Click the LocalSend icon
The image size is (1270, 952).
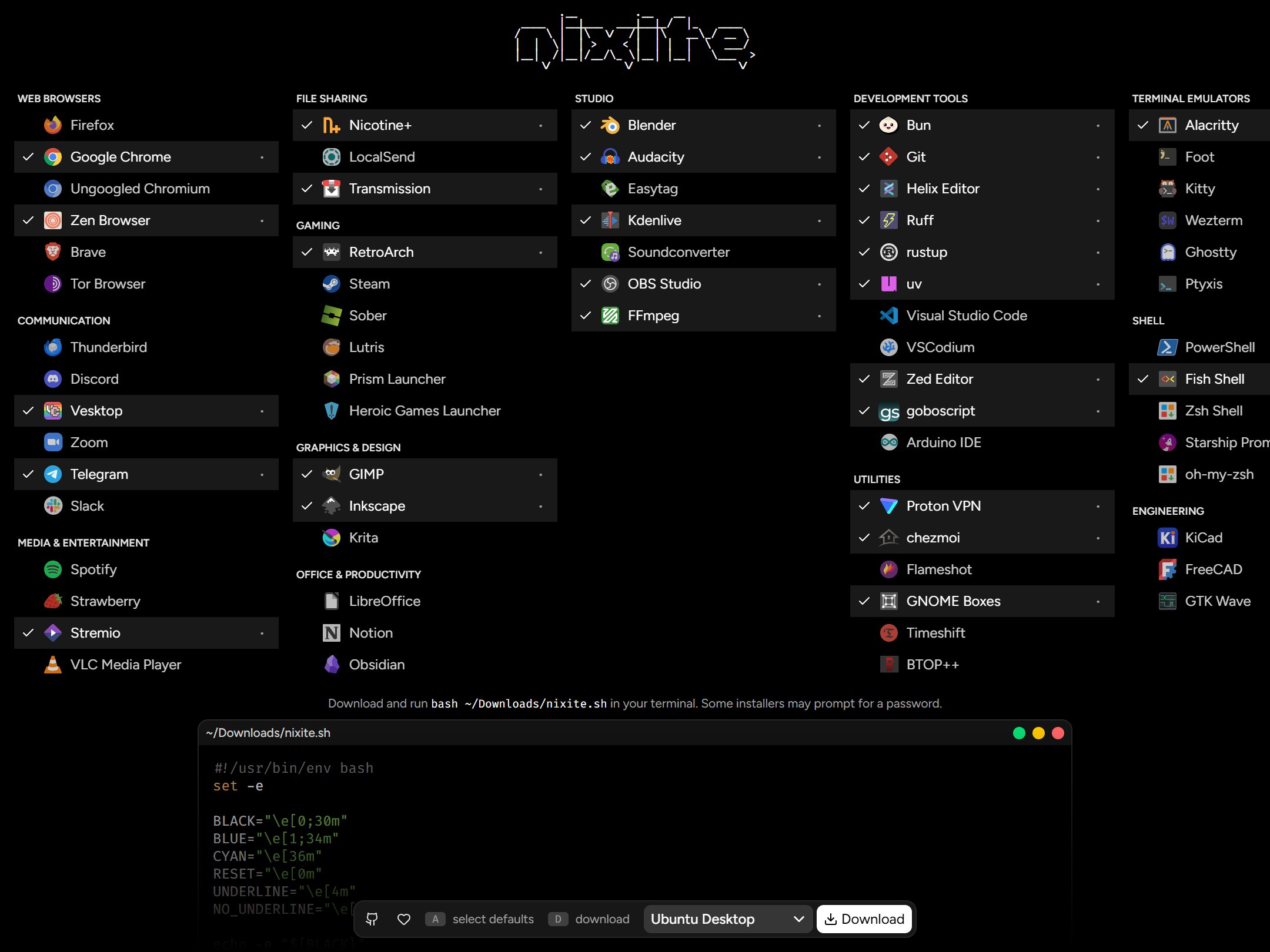(x=332, y=157)
